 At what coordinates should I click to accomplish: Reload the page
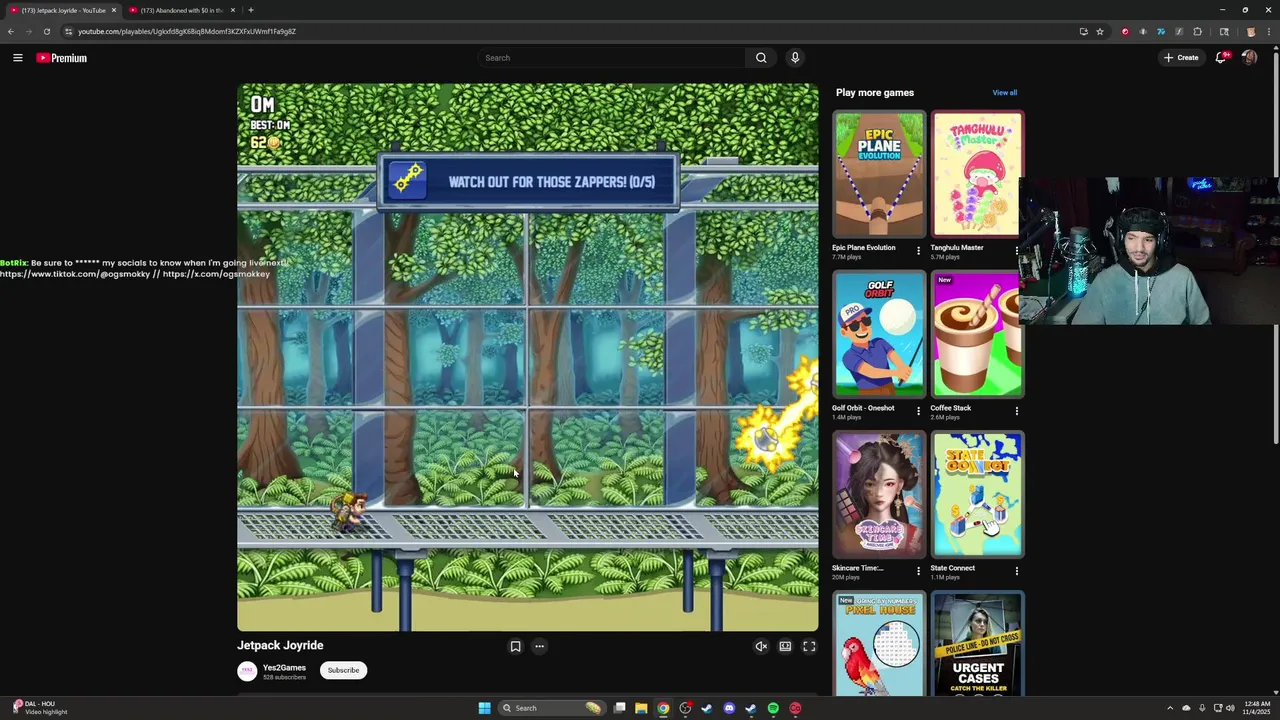click(46, 31)
